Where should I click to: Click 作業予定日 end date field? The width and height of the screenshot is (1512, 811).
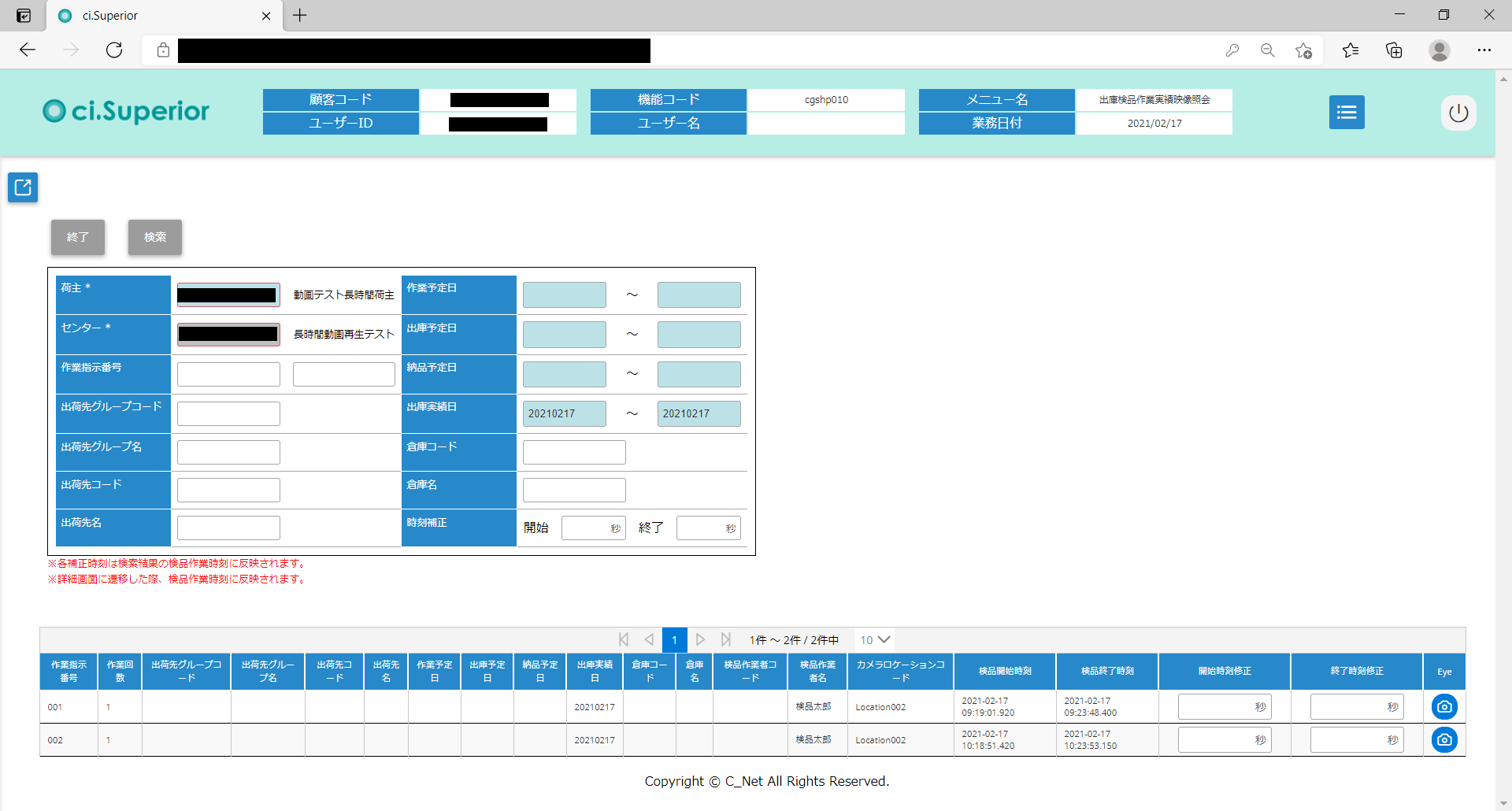(x=699, y=295)
